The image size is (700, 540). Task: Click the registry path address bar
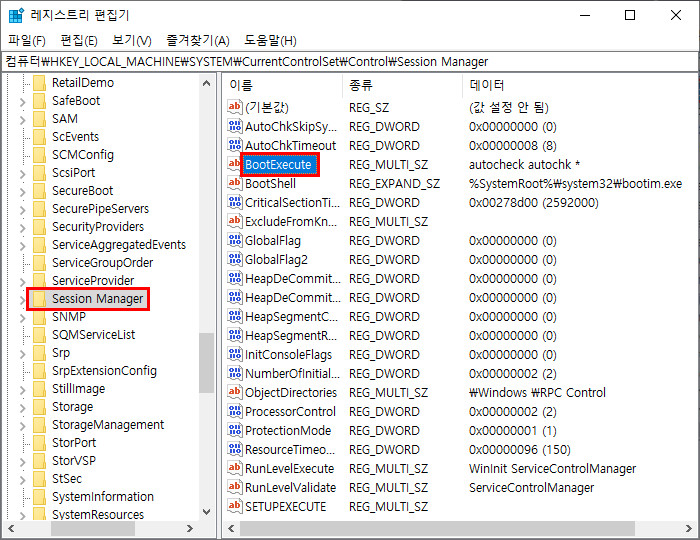[x=350, y=62]
